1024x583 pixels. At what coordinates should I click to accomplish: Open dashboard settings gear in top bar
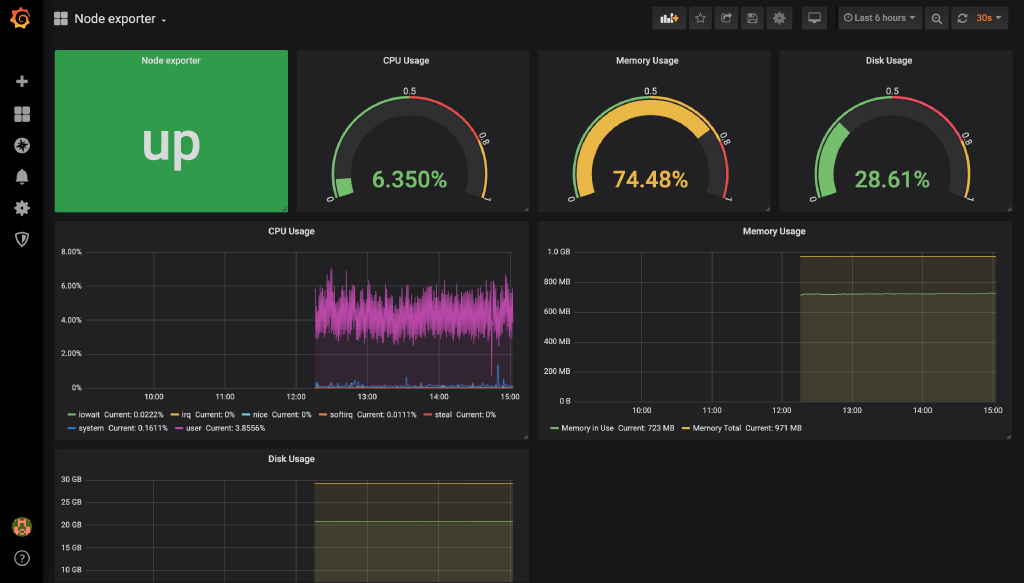779,18
